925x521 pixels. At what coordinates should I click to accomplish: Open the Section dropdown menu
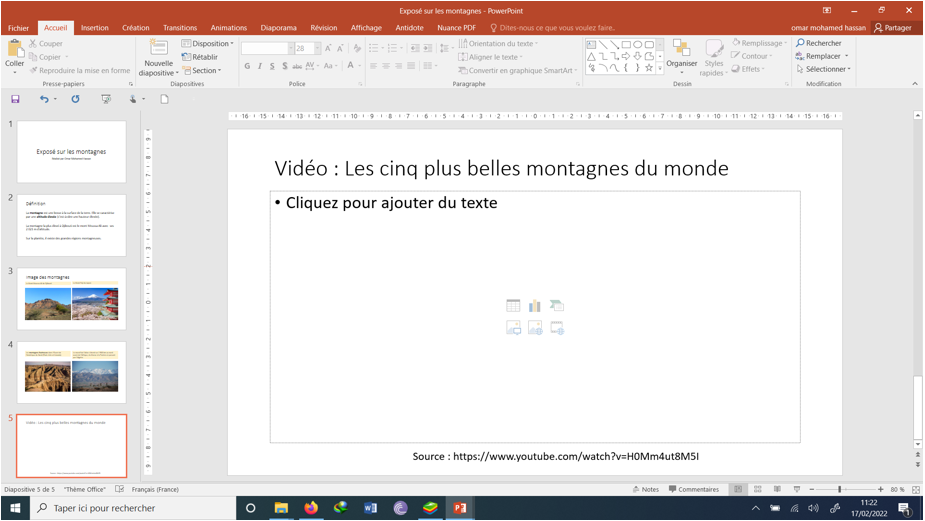pos(204,71)
